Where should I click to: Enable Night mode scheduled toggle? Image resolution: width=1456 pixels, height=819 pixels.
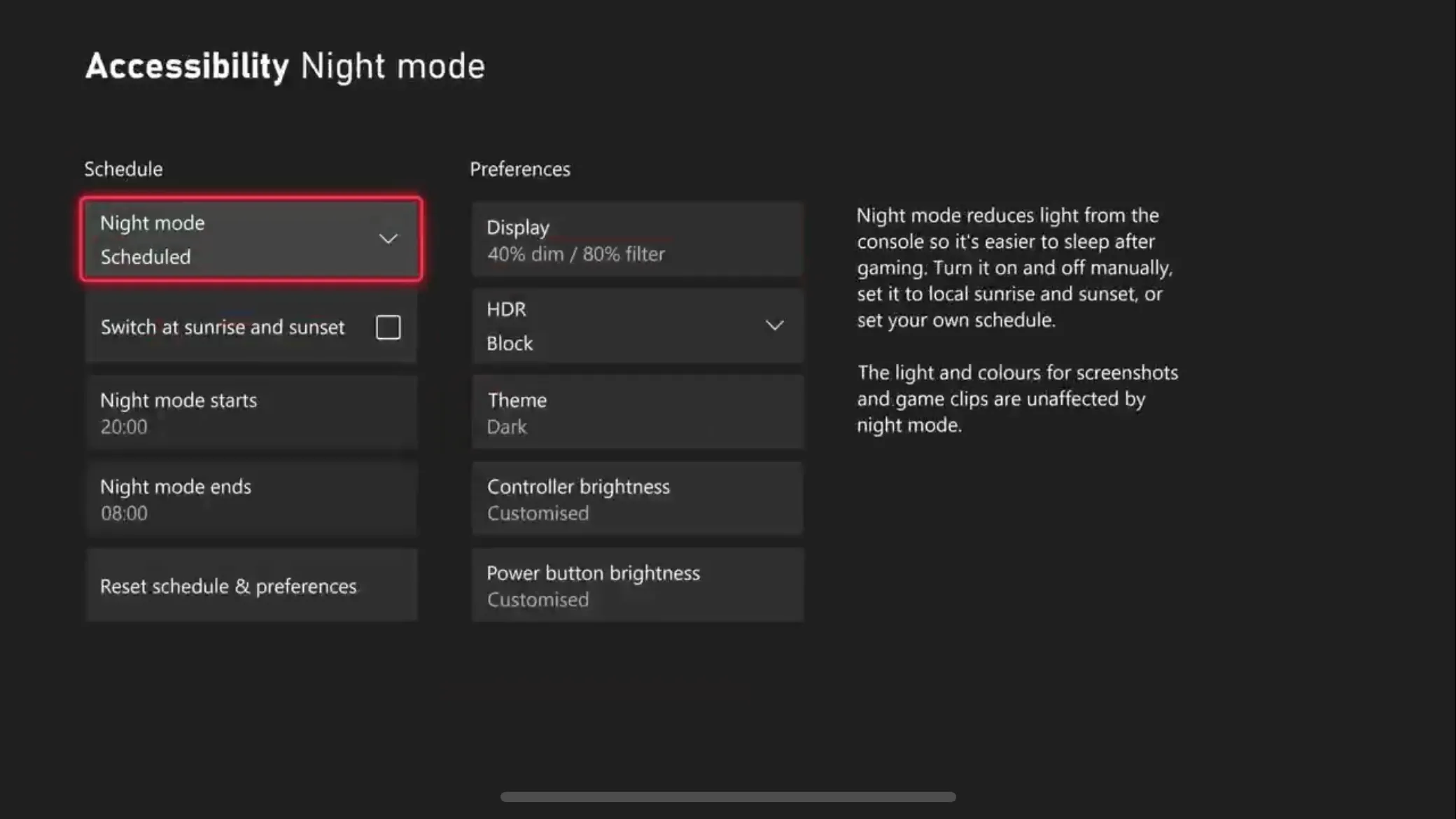coord(251,239)
